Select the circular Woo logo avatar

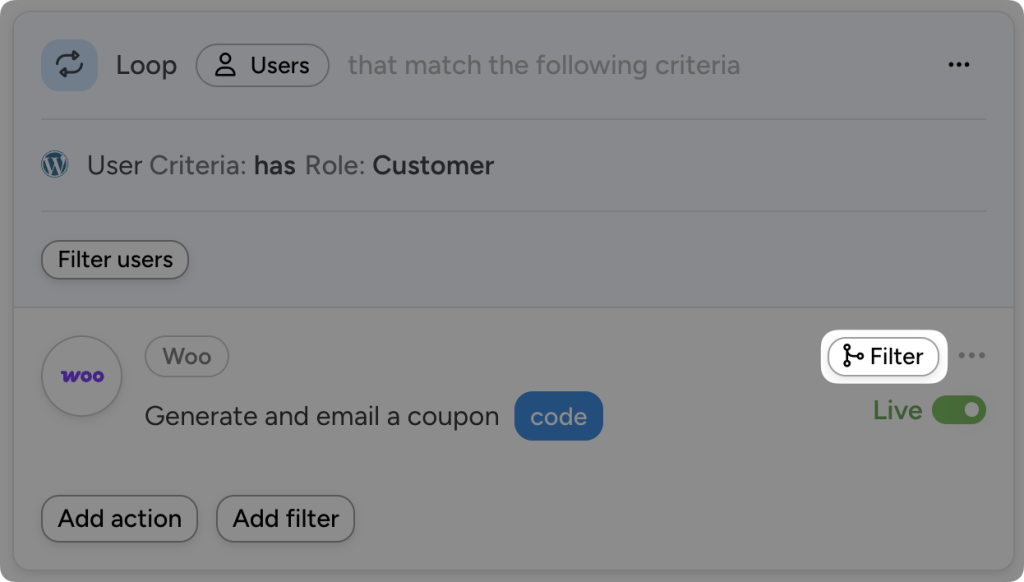pos(81,376)
